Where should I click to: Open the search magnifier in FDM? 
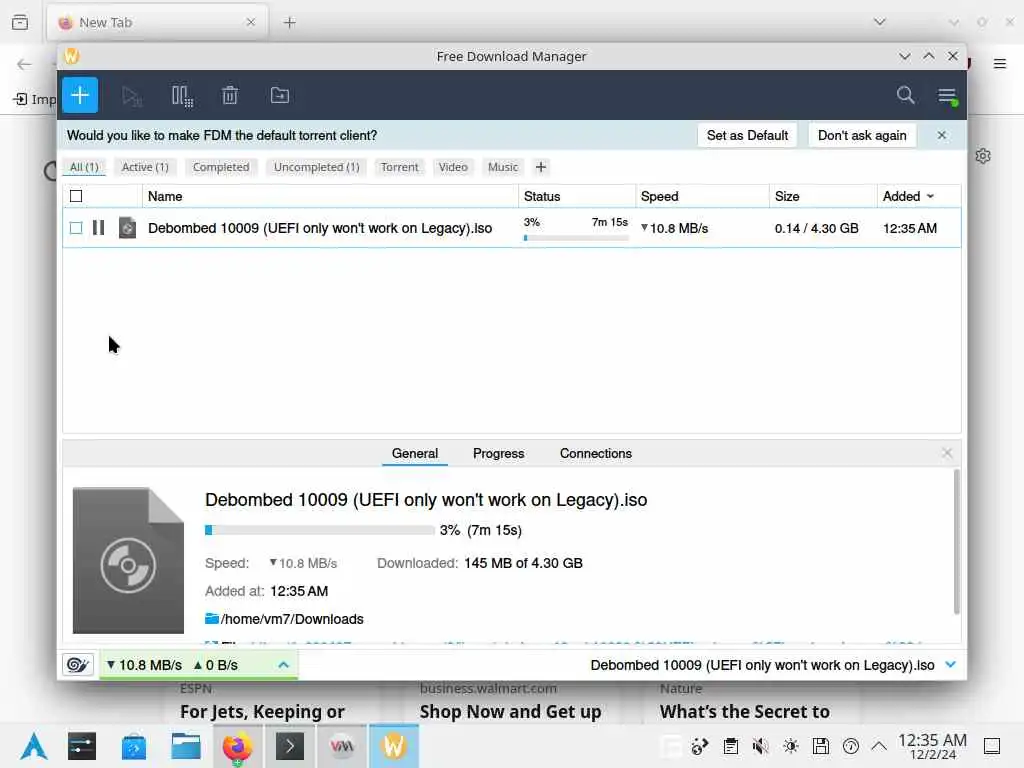pyautogui.click(x=905, y=95)
